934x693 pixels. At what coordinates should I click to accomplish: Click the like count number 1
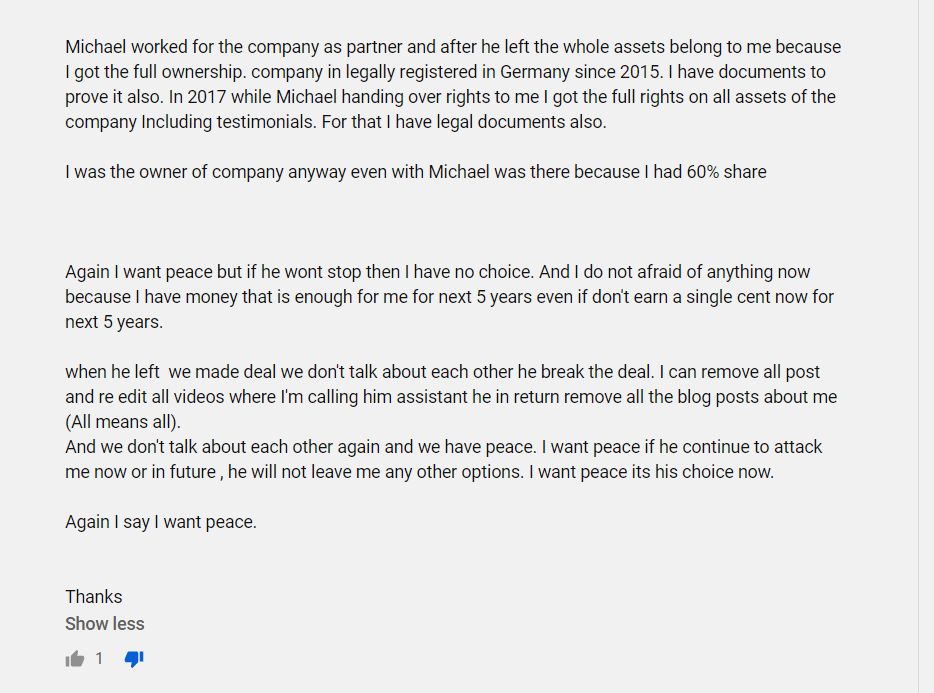pos(99,659)
